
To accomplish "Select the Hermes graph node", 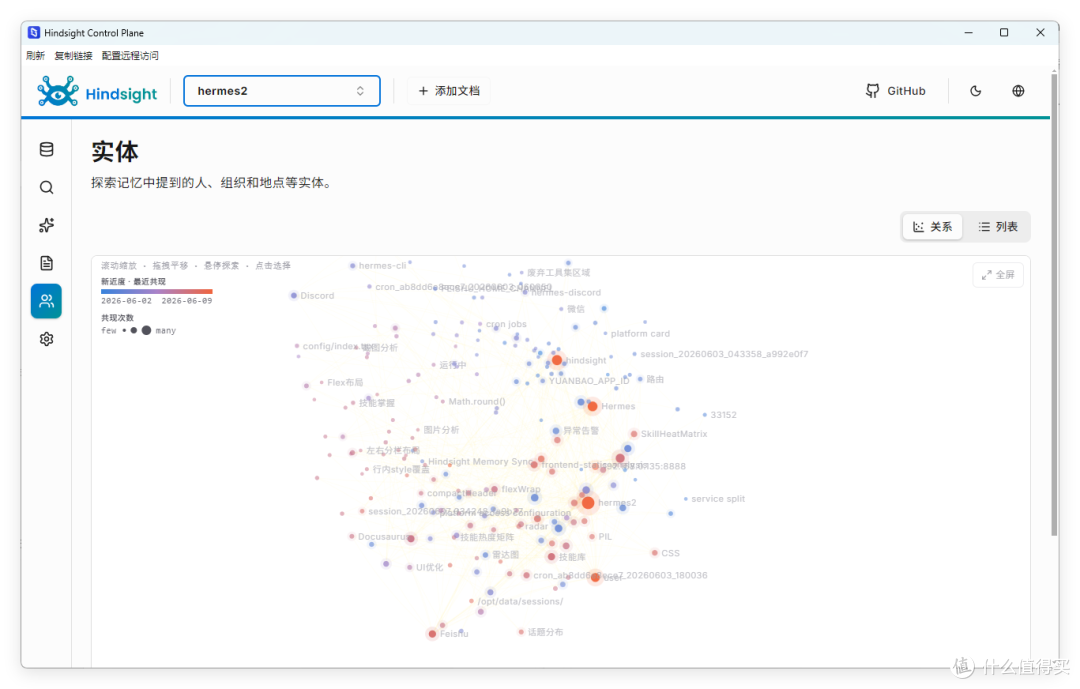I will click(592, 407).
